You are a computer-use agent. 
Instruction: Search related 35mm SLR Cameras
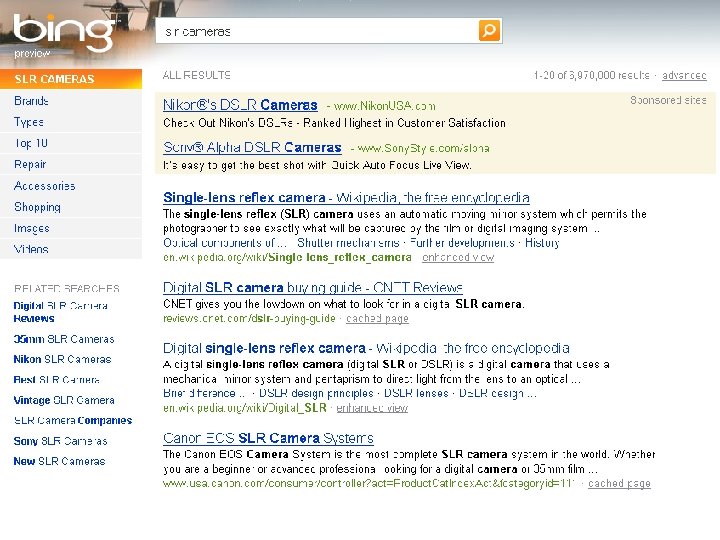click(64, 339)
